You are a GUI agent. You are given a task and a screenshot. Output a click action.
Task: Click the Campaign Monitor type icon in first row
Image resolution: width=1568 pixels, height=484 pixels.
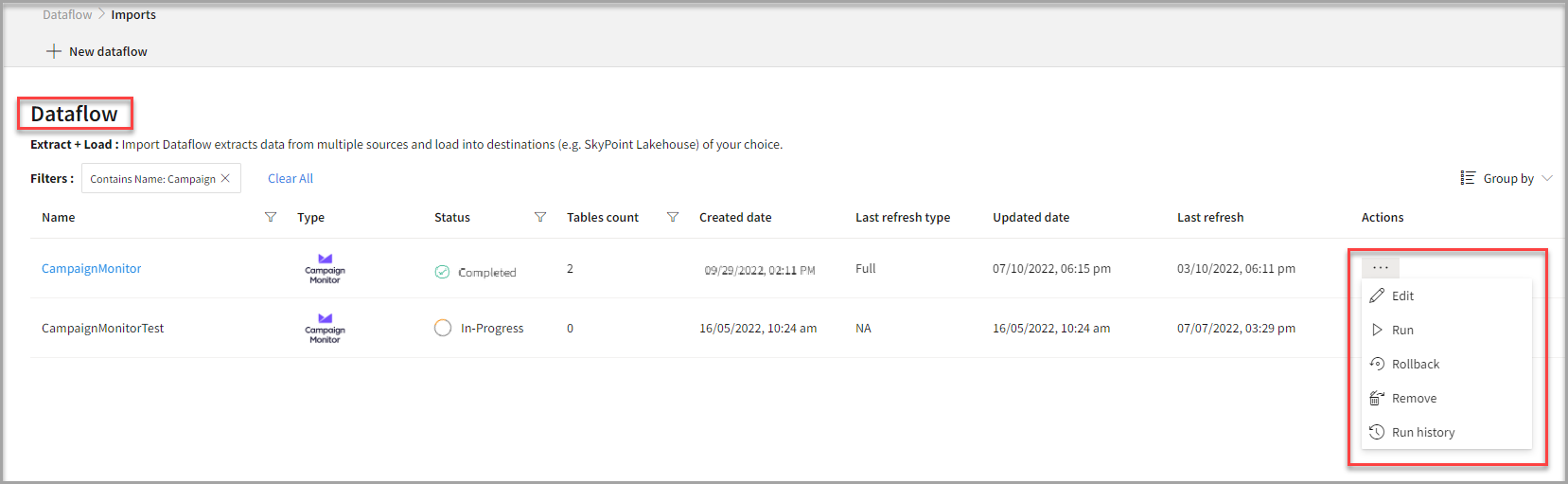click(x=325, y=268)
